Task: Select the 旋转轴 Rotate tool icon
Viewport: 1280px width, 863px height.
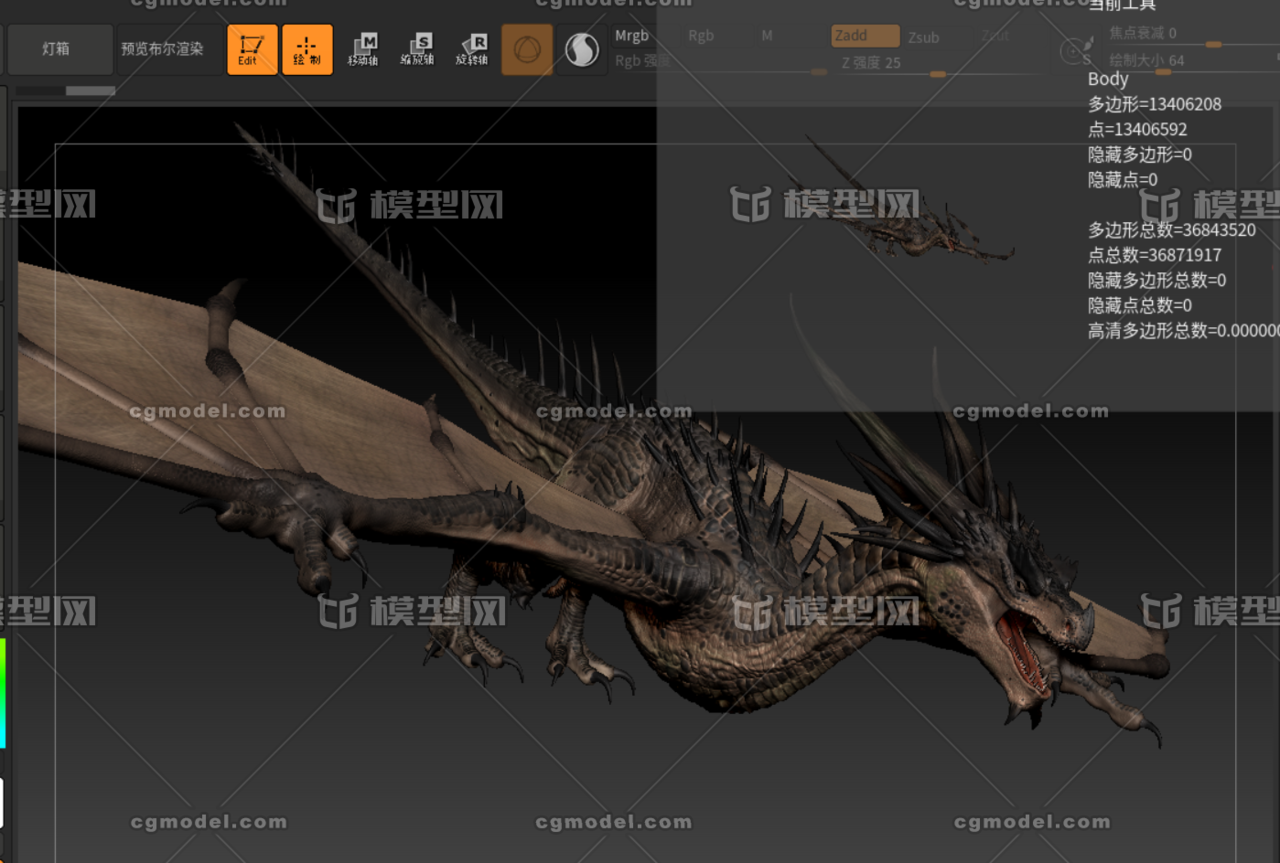Action: coord(472,49)
